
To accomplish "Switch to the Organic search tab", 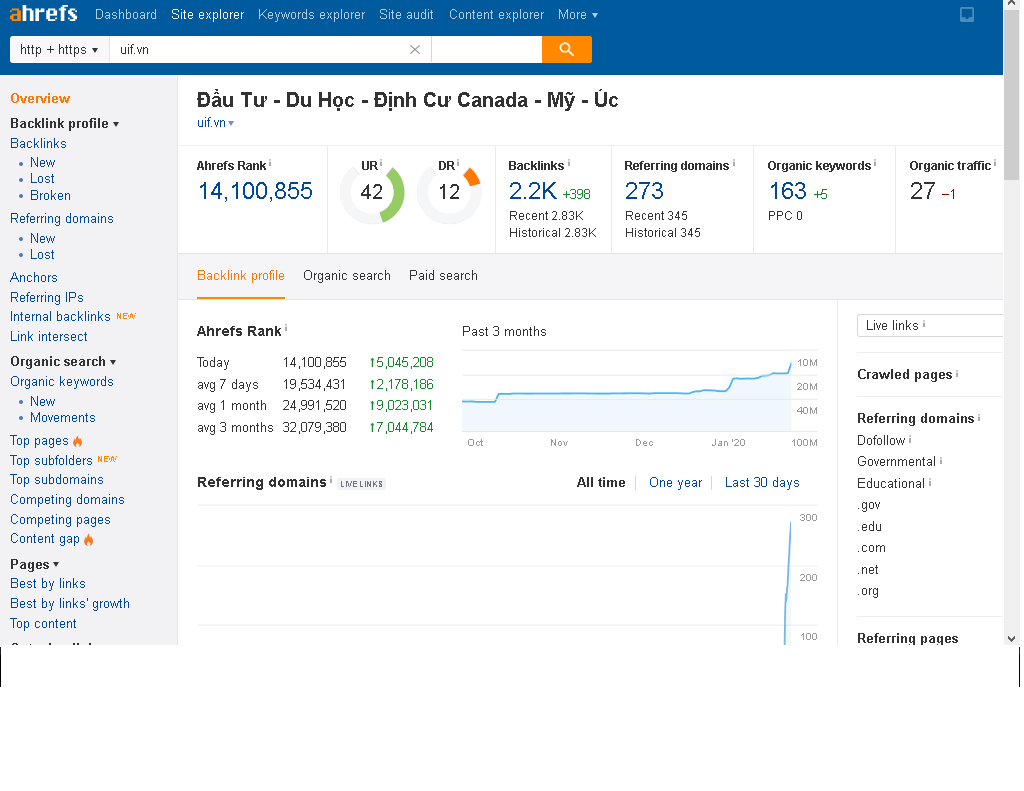I will (x=346, y=275).
